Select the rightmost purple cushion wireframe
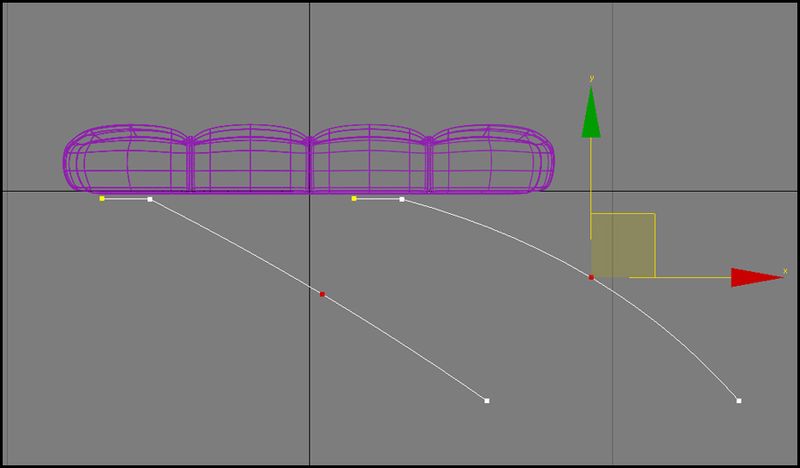The image size is (800, 468). click(x=492, y=158)
